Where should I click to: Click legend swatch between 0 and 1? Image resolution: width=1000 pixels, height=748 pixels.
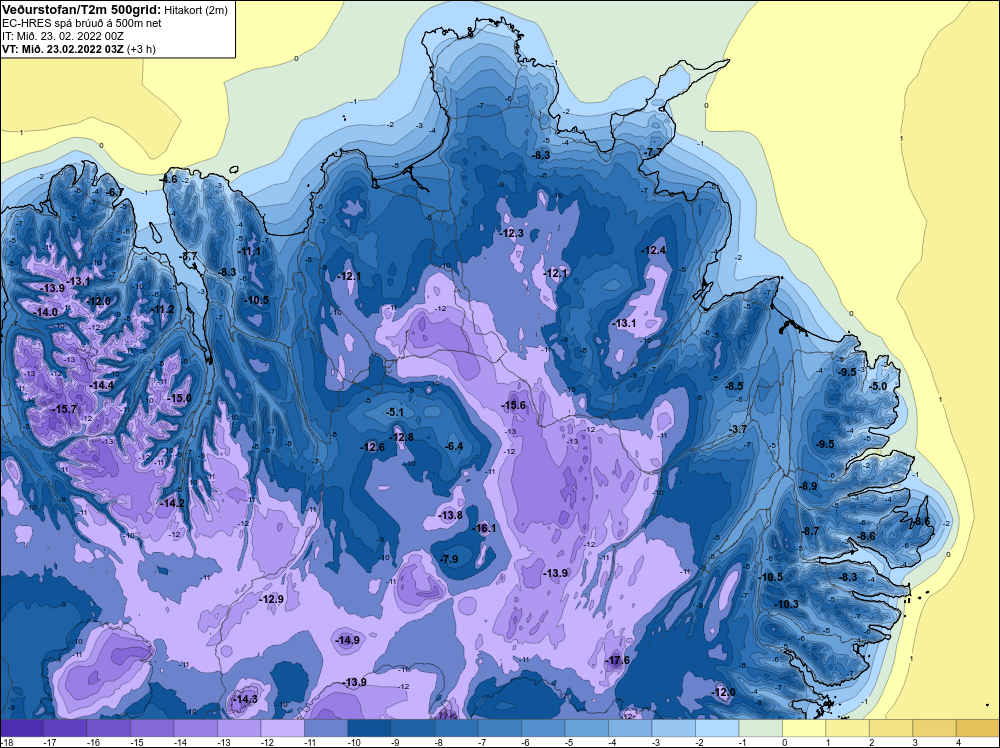coord(804,728)
